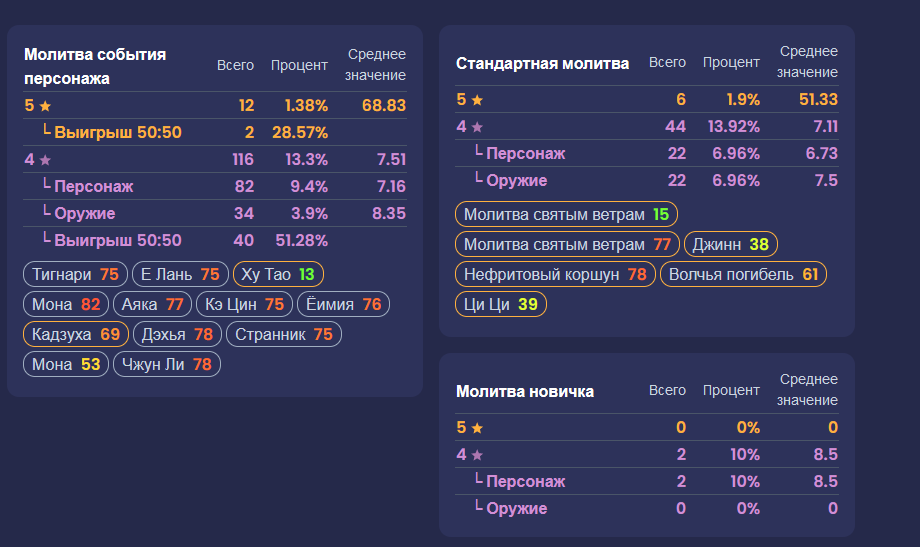Click the 4-star Оружие row in event banner

215,213
